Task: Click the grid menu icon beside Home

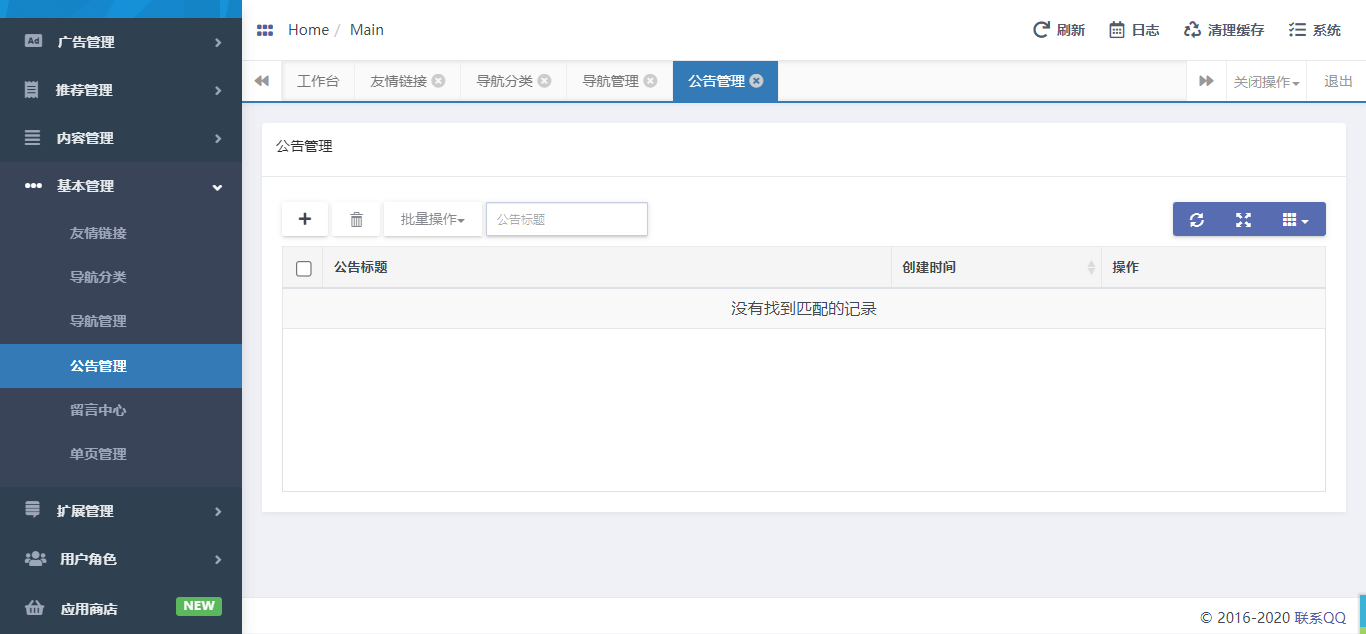Action: click(x=265, y=30)
